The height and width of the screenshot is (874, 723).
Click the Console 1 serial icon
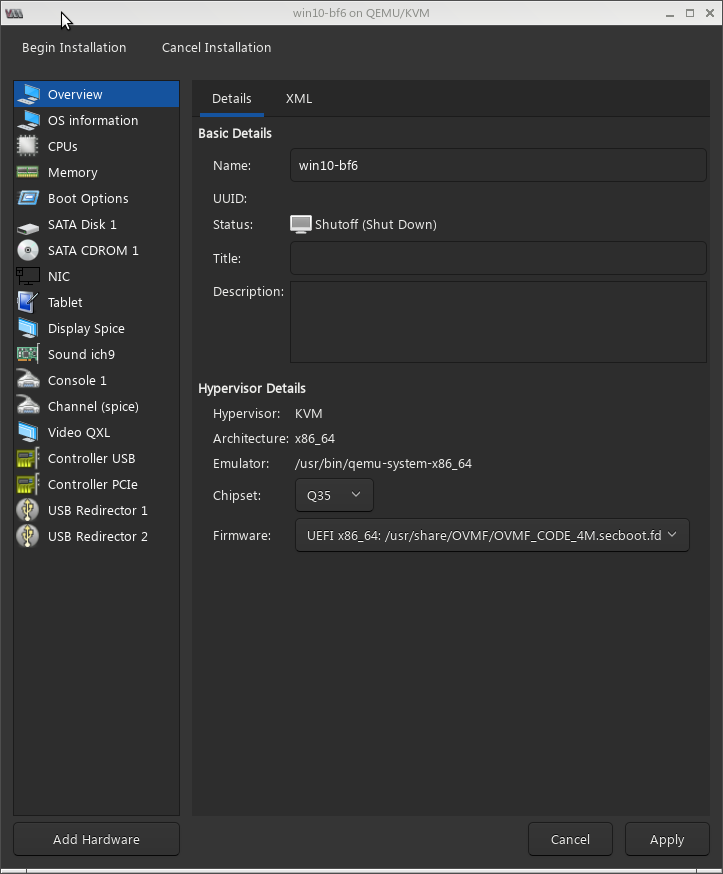pyautogui.click(x=28, y=380)
